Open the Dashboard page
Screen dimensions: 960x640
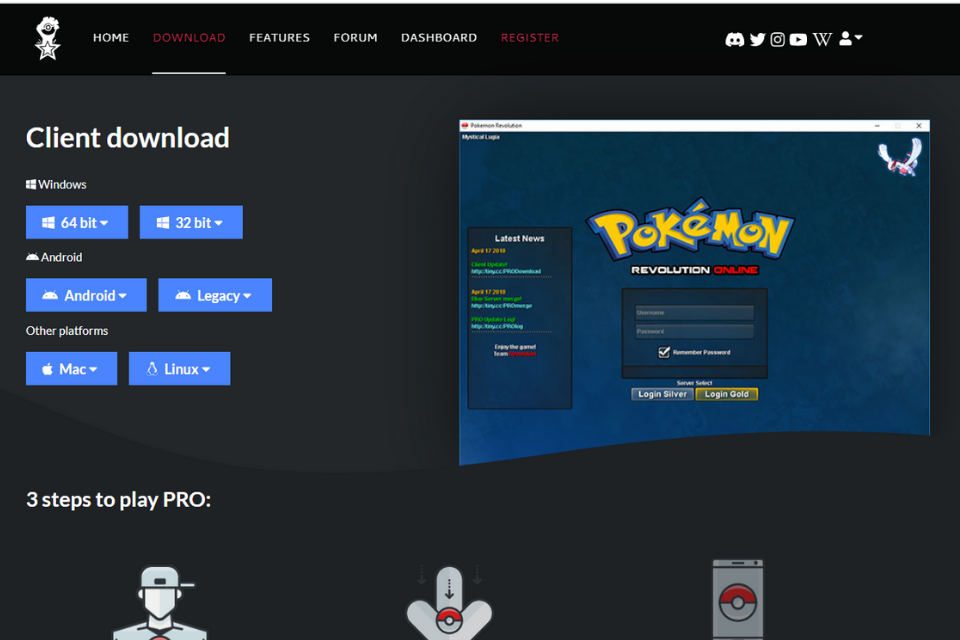tap(439, 38)
